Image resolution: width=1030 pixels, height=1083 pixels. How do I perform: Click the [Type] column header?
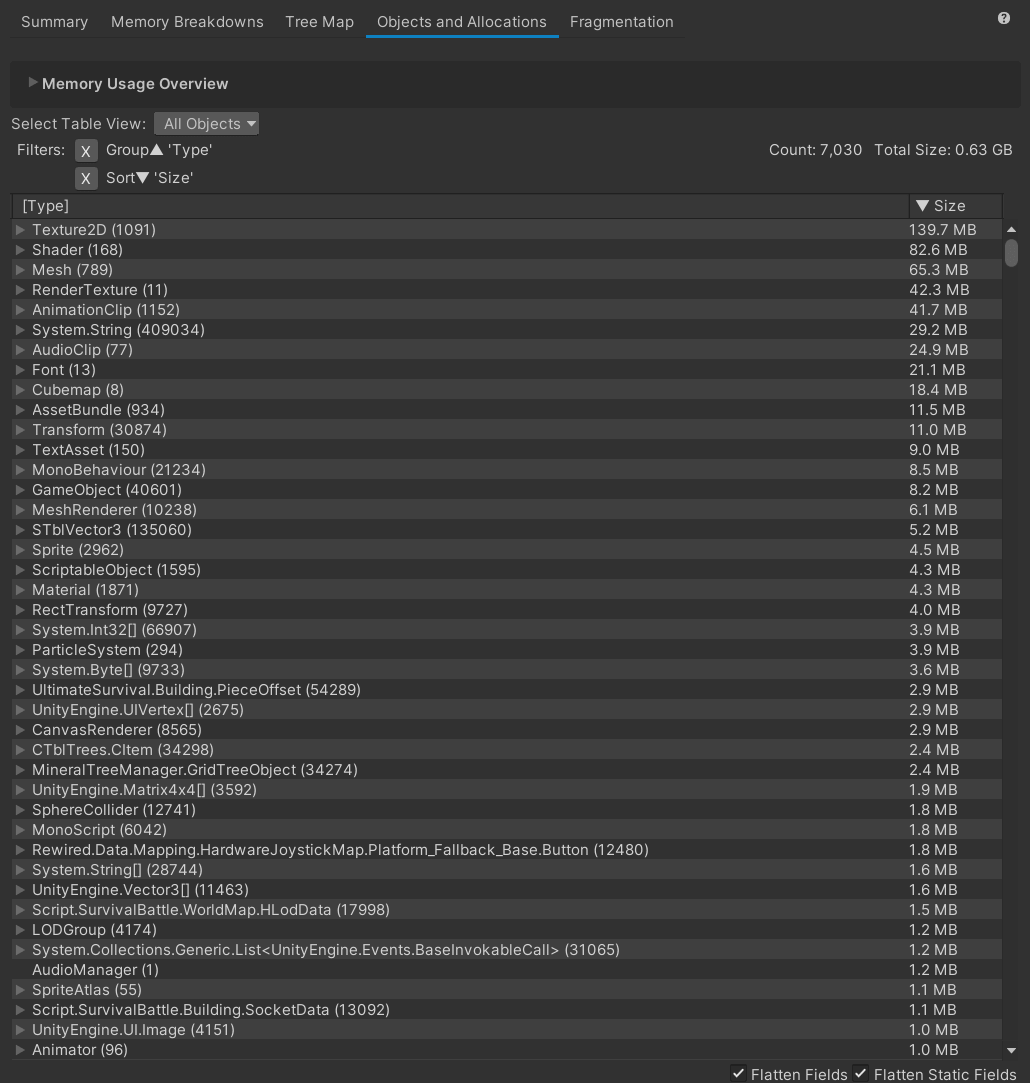click(460, 206)
